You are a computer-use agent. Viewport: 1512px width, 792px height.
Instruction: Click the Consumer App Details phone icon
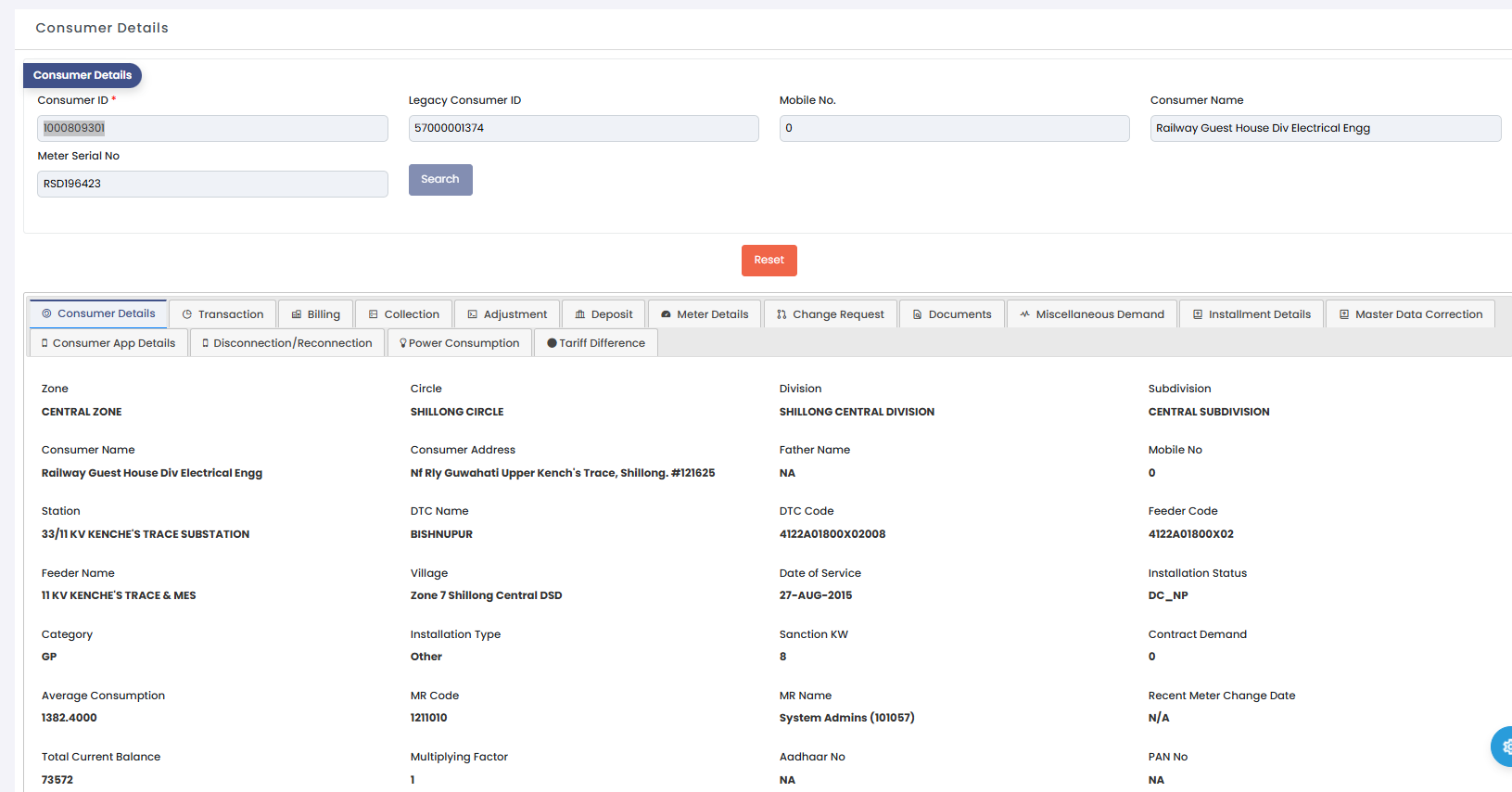[x=44, y=343]
